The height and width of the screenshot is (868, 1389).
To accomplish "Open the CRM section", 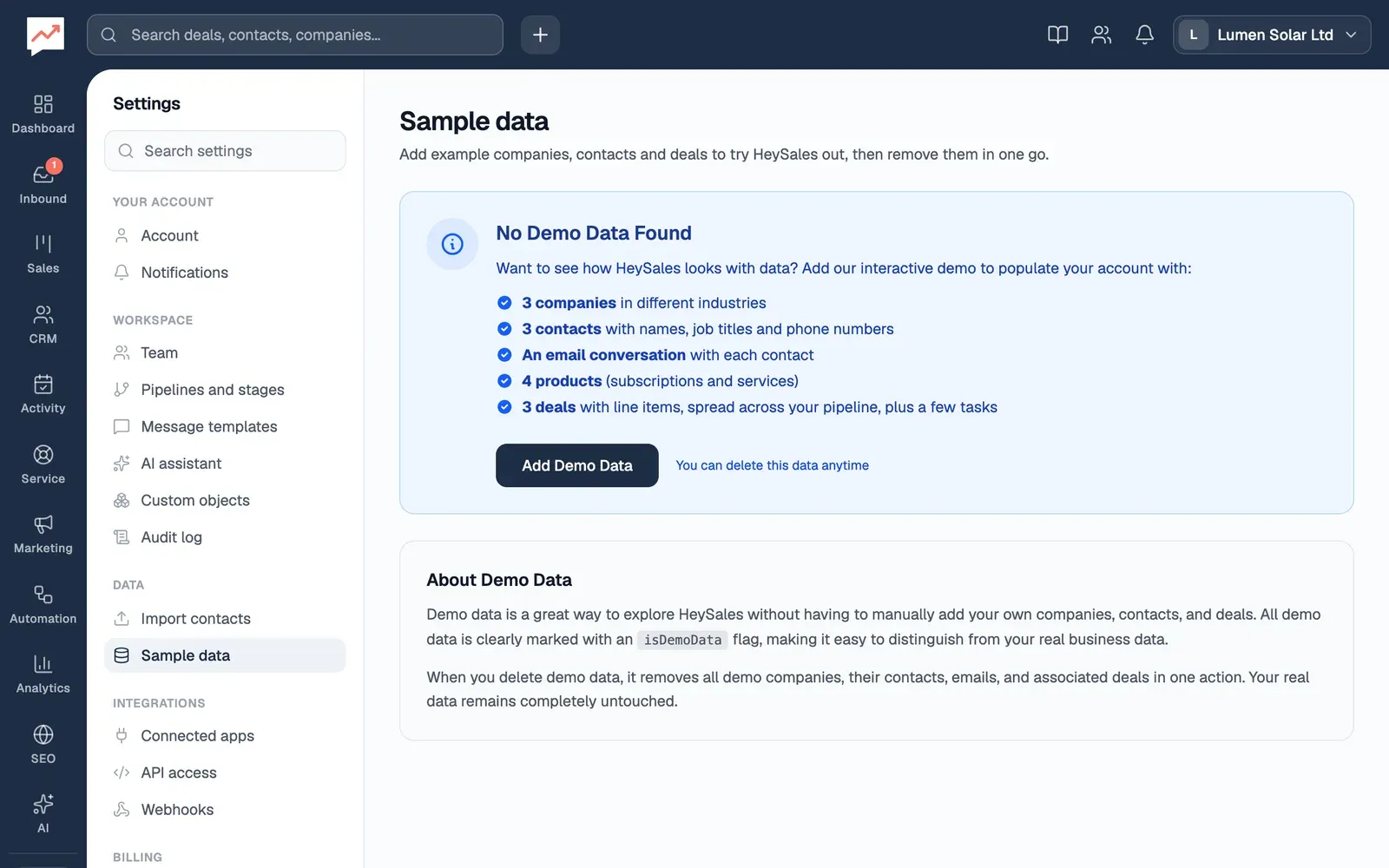I will tap(43, 325).
